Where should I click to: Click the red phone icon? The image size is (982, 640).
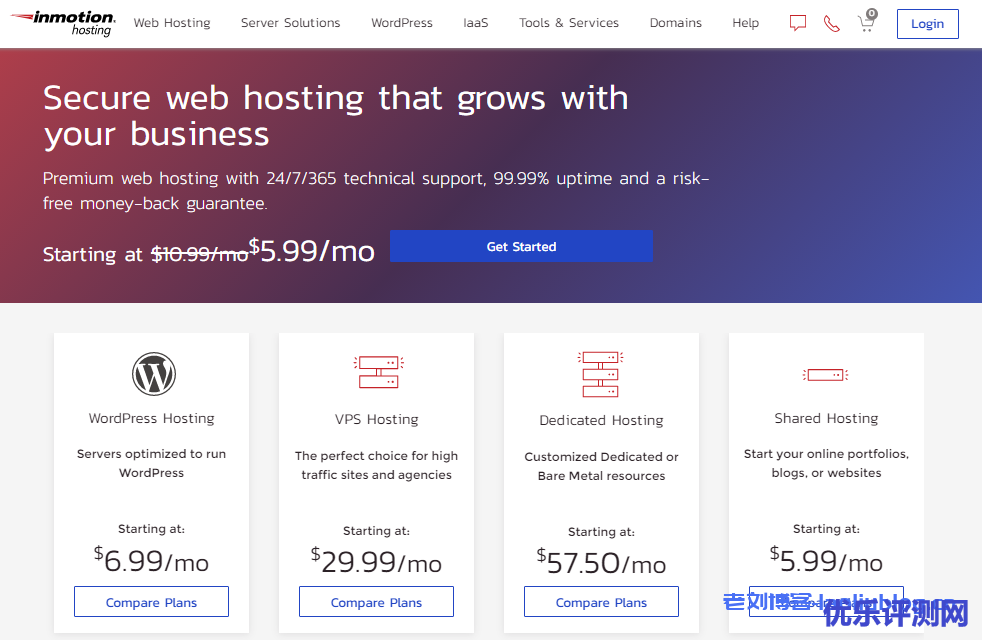(x=831, y=23)
